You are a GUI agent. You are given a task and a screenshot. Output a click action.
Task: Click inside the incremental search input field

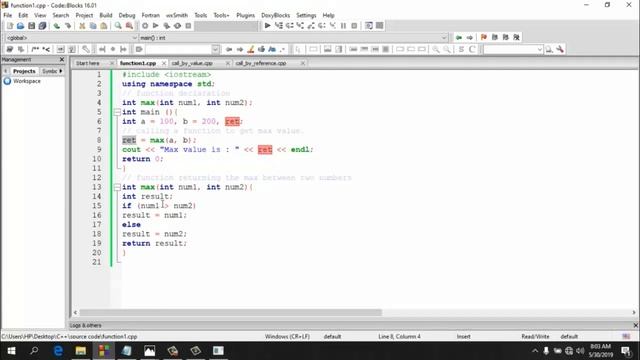[178, 49]
